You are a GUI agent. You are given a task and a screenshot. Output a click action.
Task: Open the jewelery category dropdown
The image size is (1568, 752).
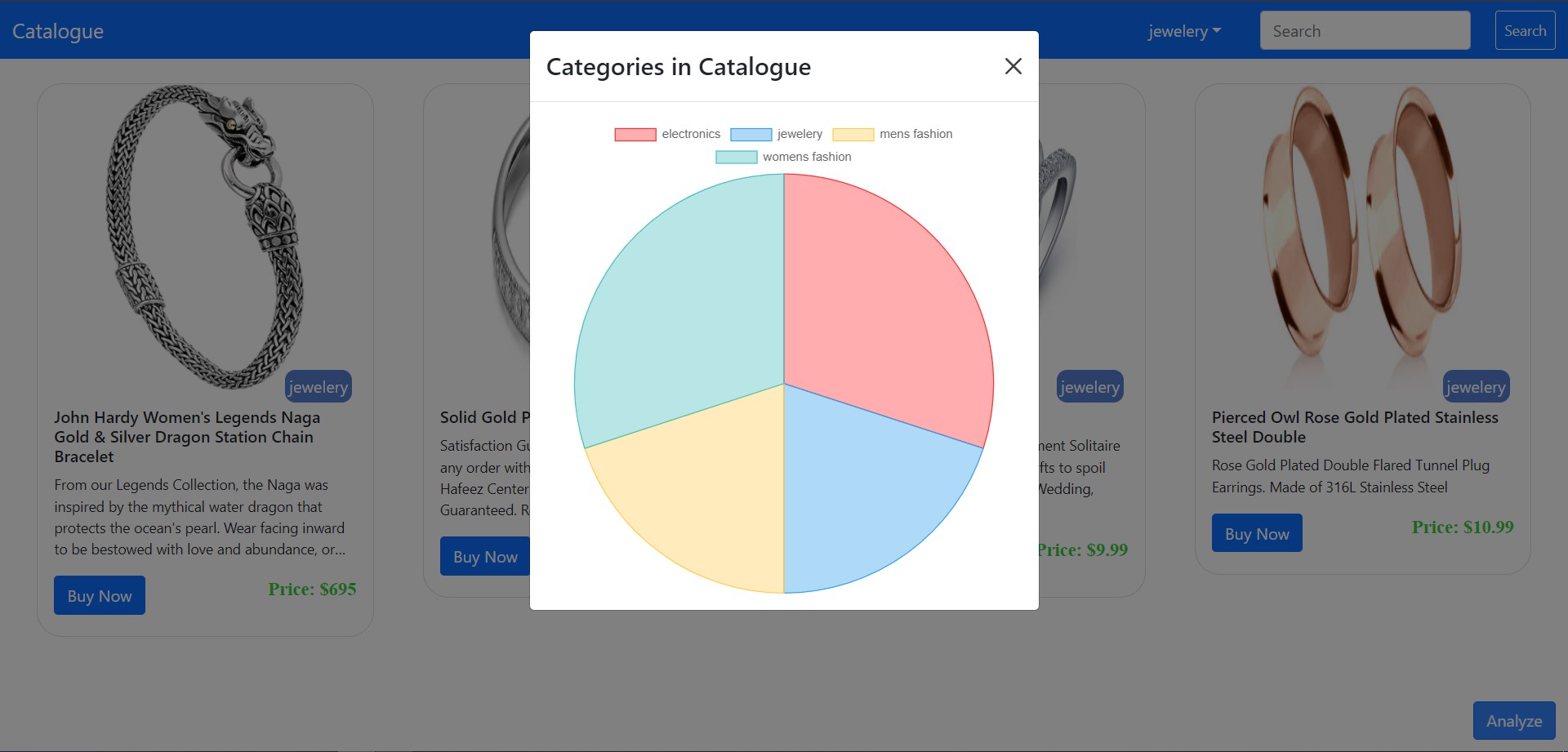tap(1184, 30)
